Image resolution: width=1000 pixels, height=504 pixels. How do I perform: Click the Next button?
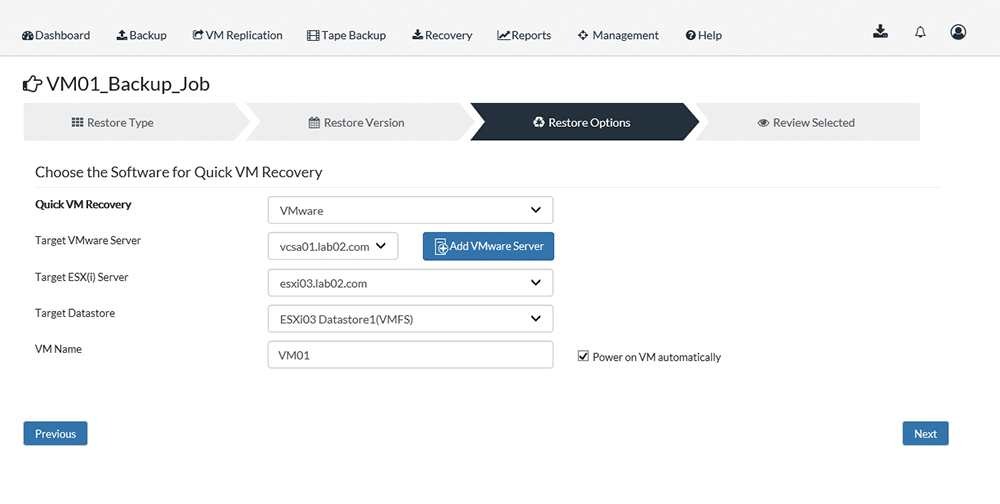(x=925, y=434)
